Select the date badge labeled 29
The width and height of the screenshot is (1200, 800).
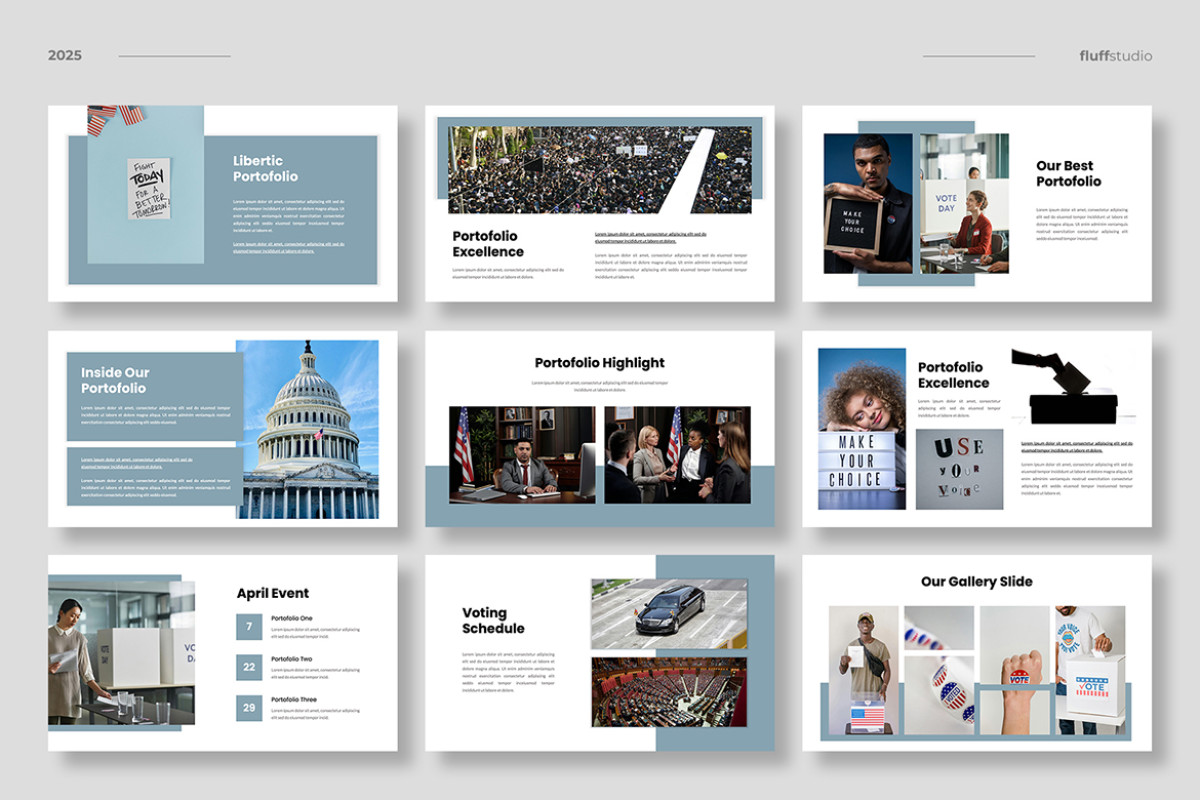(x=247, y=706)
